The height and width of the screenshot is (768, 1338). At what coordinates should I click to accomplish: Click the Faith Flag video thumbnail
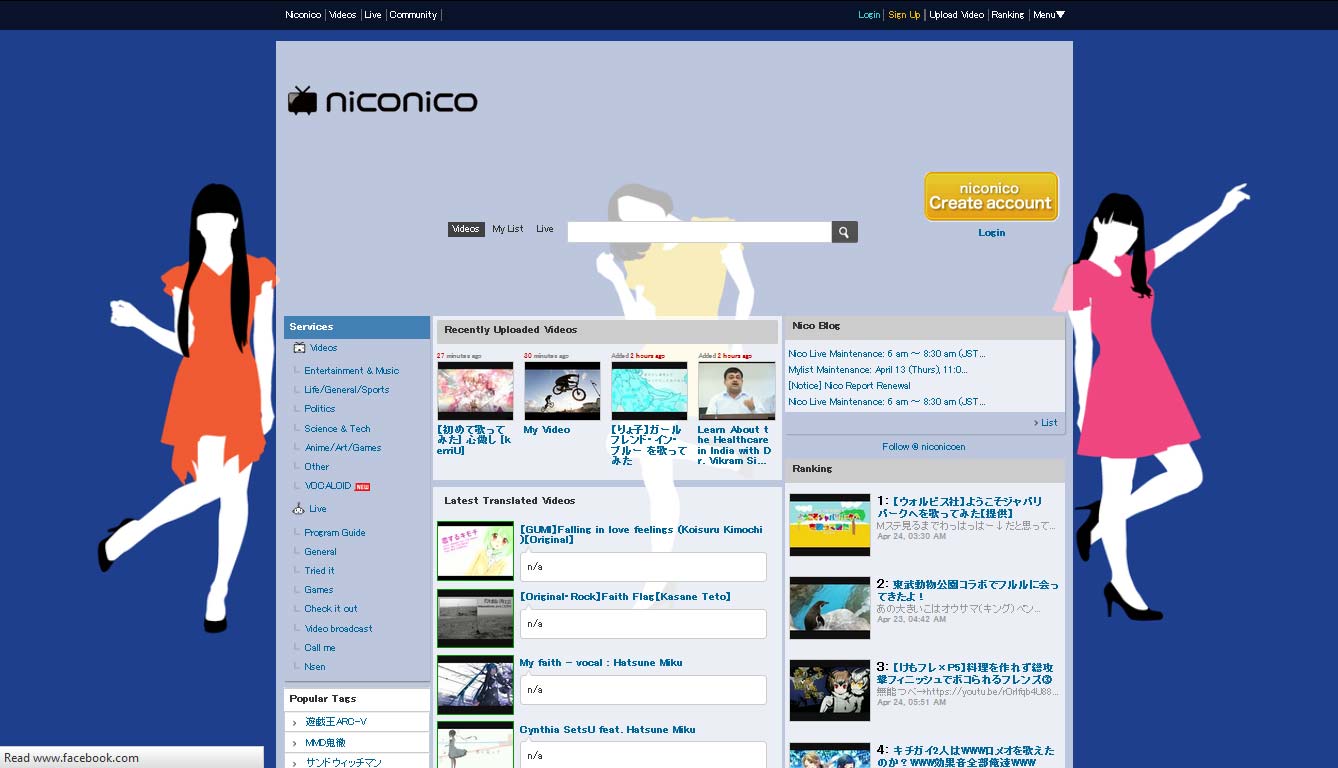point(475,618)
